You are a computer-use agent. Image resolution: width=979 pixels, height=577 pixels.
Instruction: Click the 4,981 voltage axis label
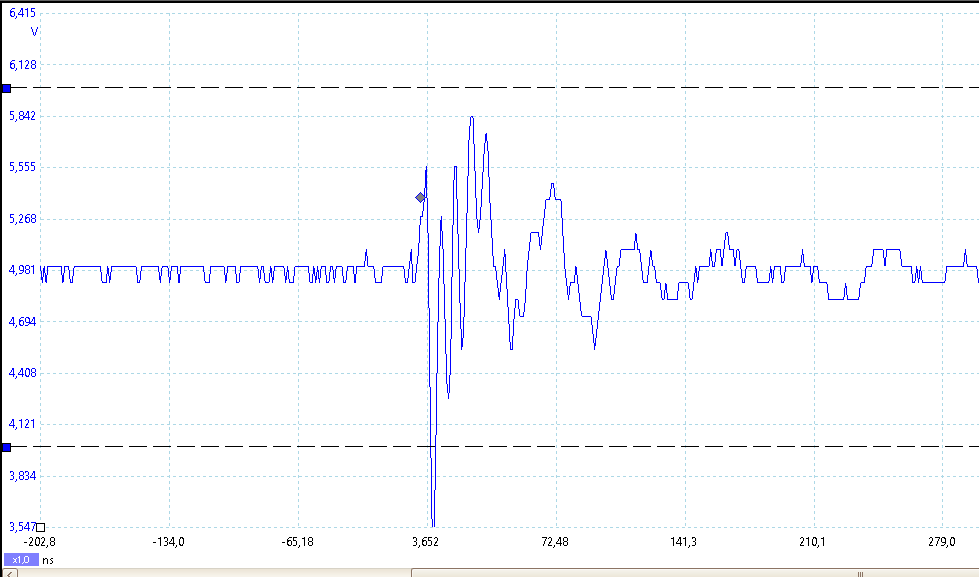pyautogui.click(x=22, y=270)
